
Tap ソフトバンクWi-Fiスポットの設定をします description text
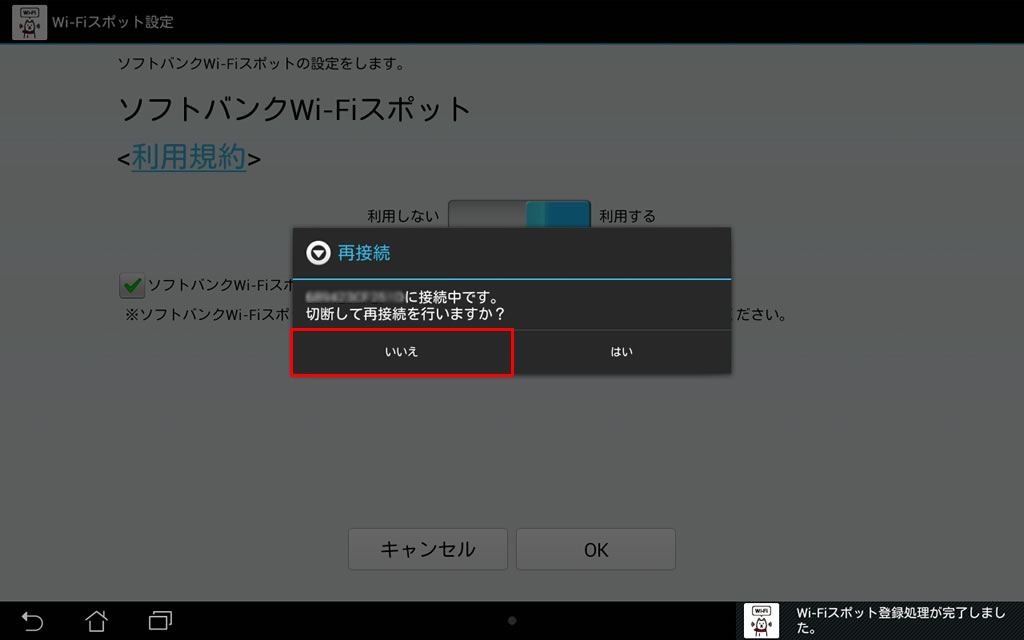click(262, 63)
